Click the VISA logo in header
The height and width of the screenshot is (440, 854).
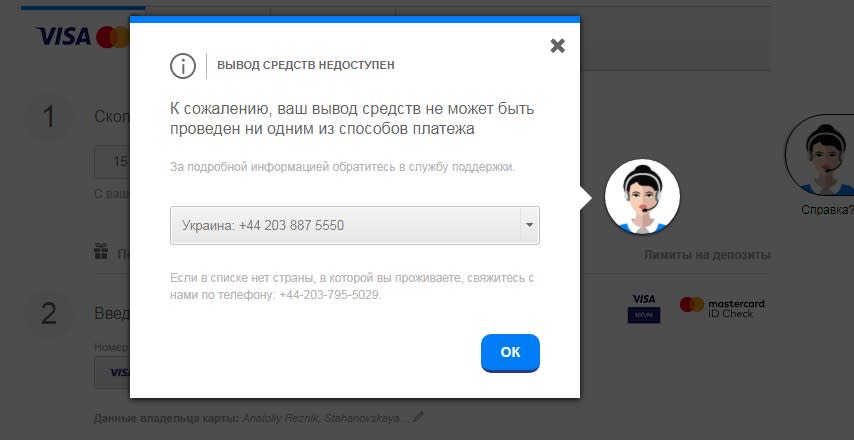(63, 37)
